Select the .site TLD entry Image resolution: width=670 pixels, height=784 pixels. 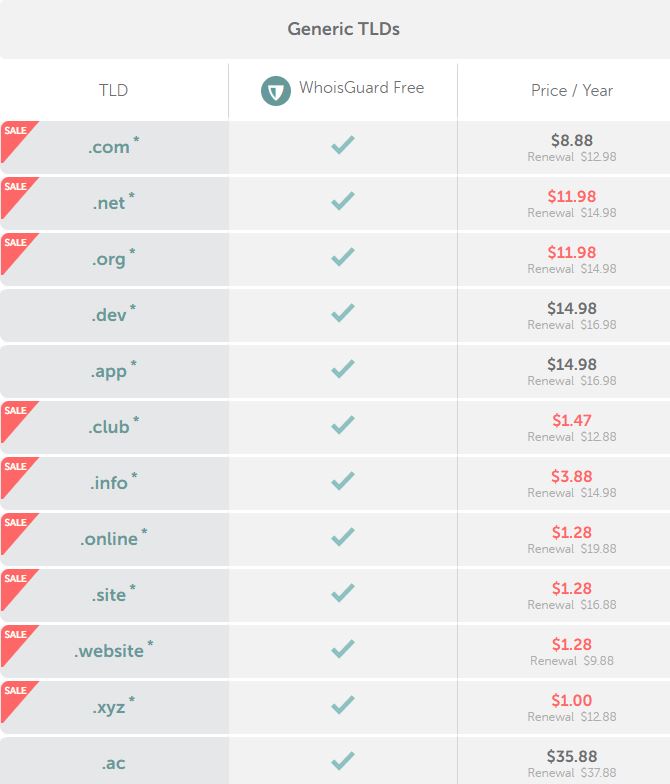108,595
